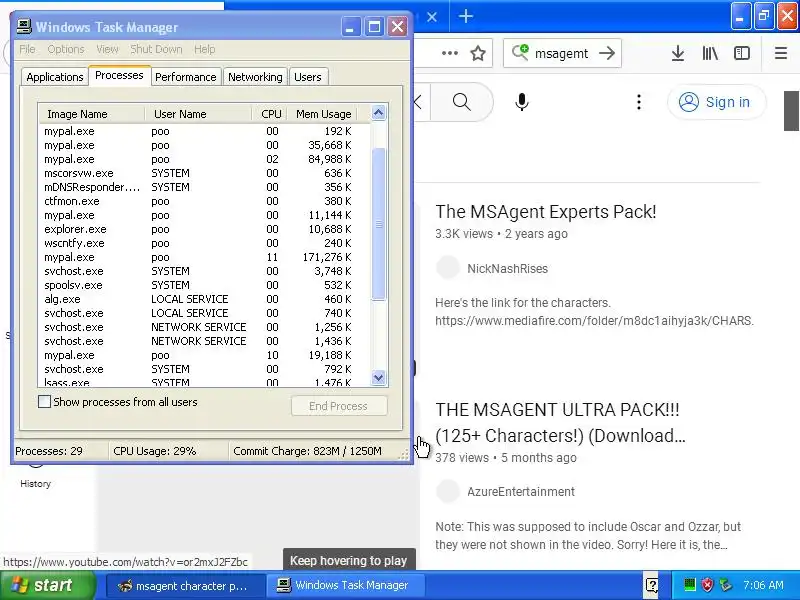The height and width of the screenshot is (600, 800).
Task: Close the current browser tab
Action: point(432,17)
